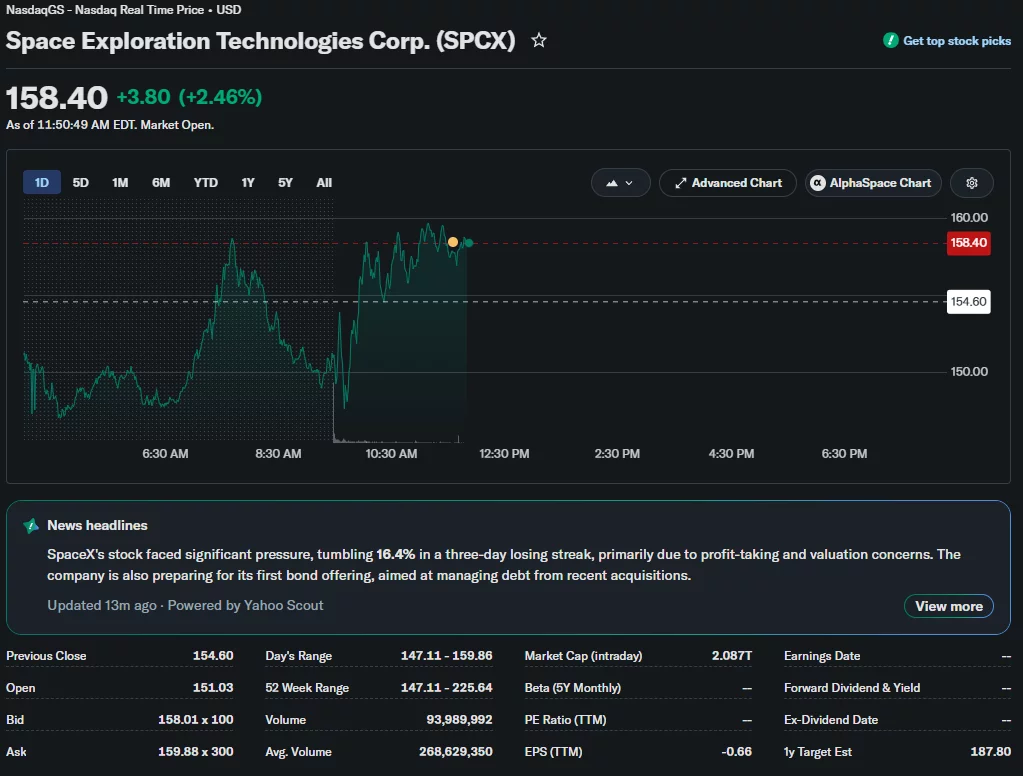1023x776 pixels.
Task: Add SPCX to watchlist with star icon
Action: pos(538,40)
